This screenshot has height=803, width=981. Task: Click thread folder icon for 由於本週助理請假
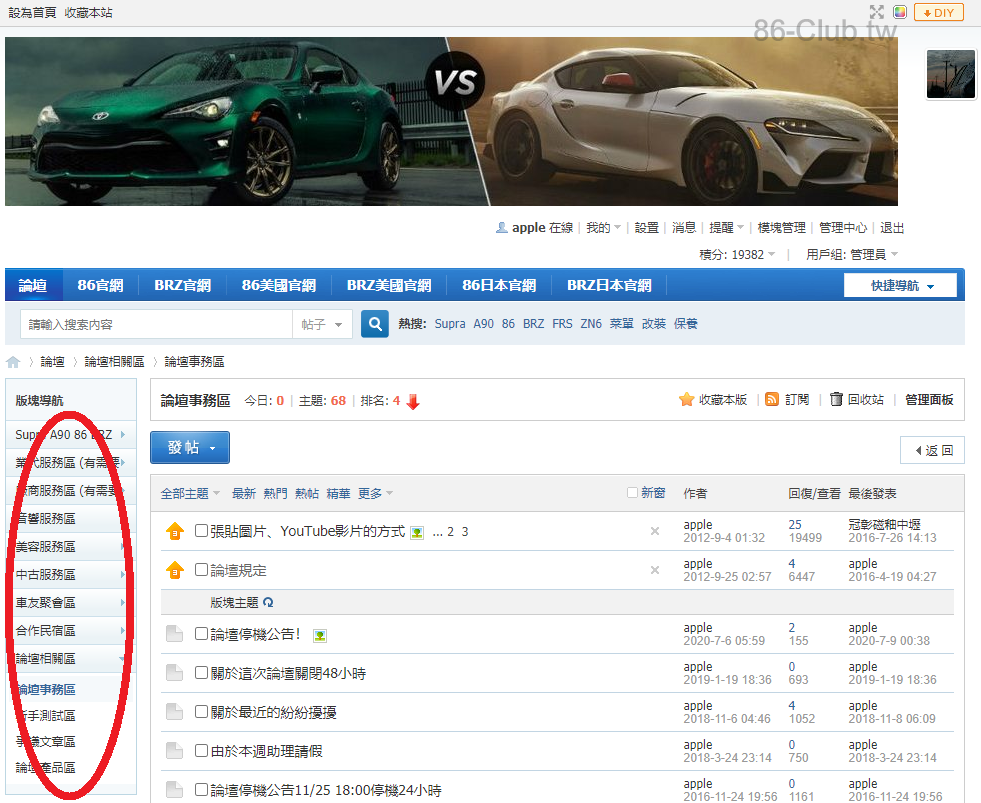pyautogui.click(x=175, y=750)
